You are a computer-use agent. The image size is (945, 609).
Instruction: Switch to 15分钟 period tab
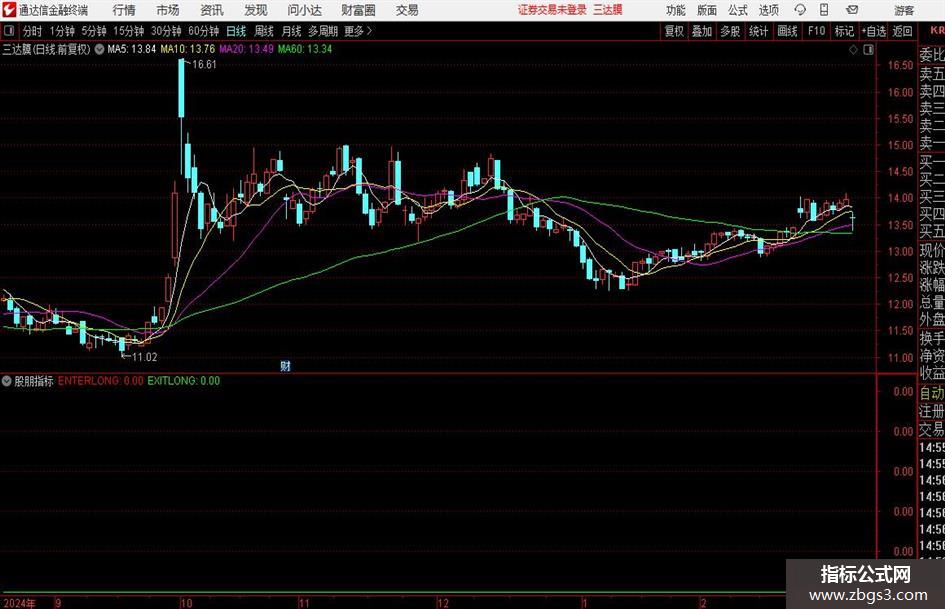coord(128,31)
